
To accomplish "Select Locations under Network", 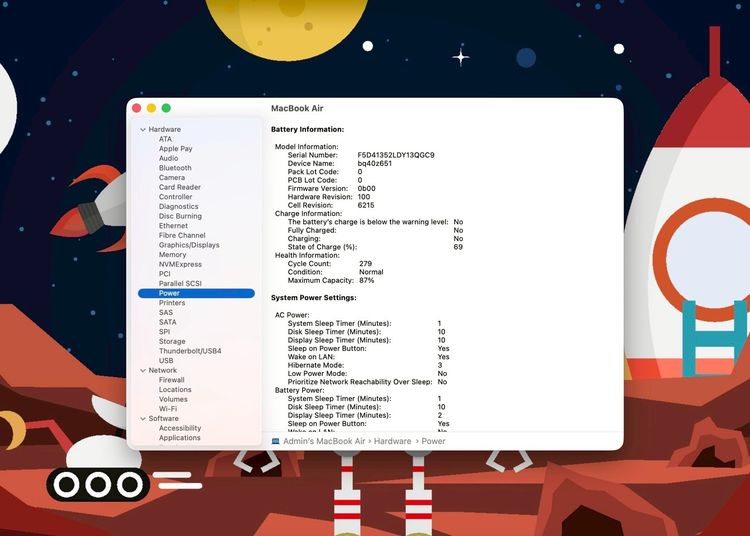I will point(175,390).
